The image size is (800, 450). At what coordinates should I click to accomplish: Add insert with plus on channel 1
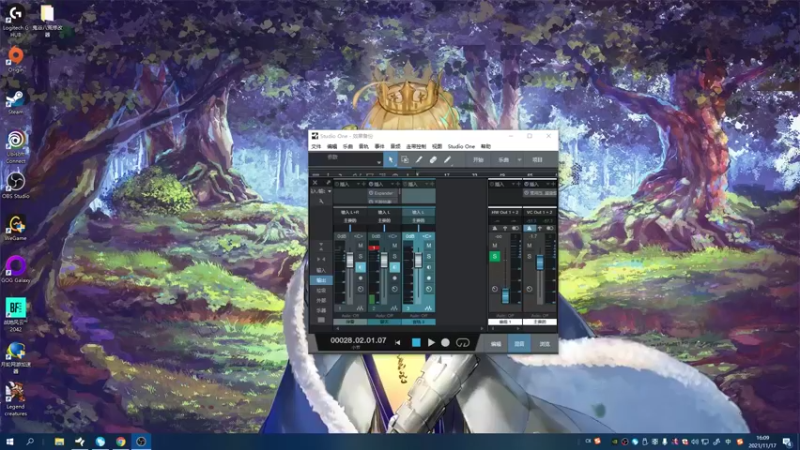pos(364,184)
